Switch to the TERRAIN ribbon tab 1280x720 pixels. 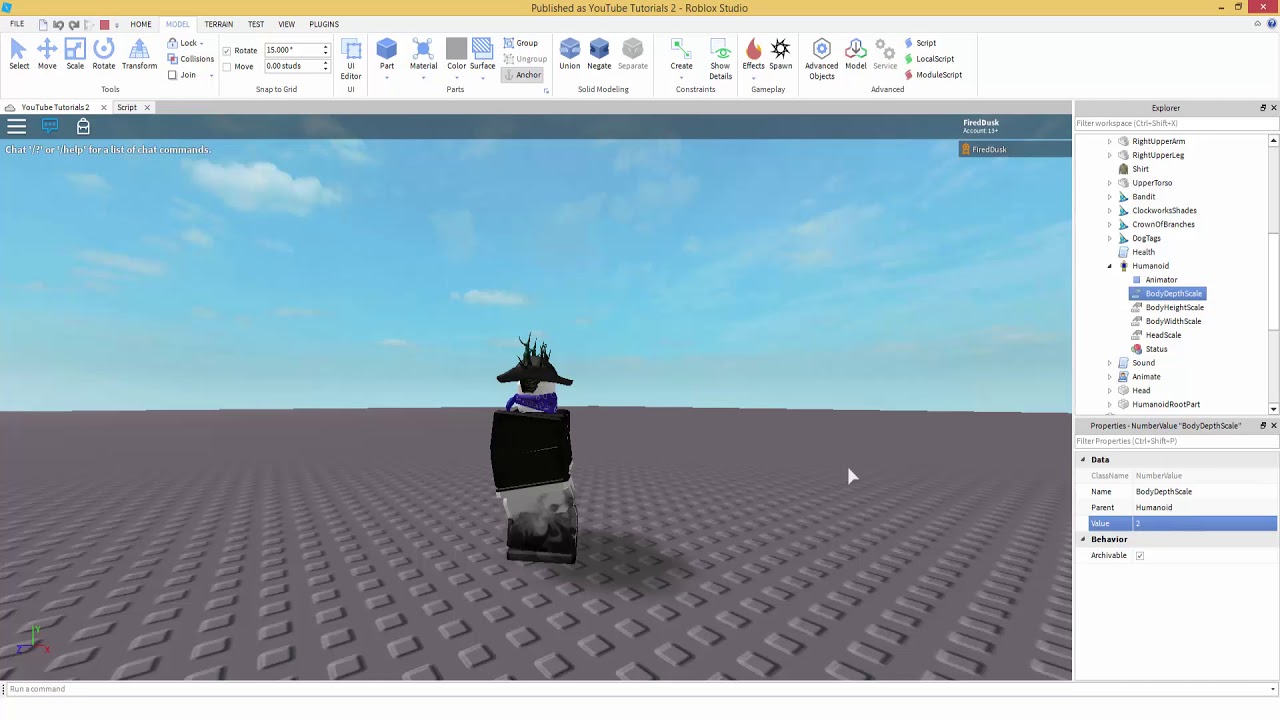[218, 24]
